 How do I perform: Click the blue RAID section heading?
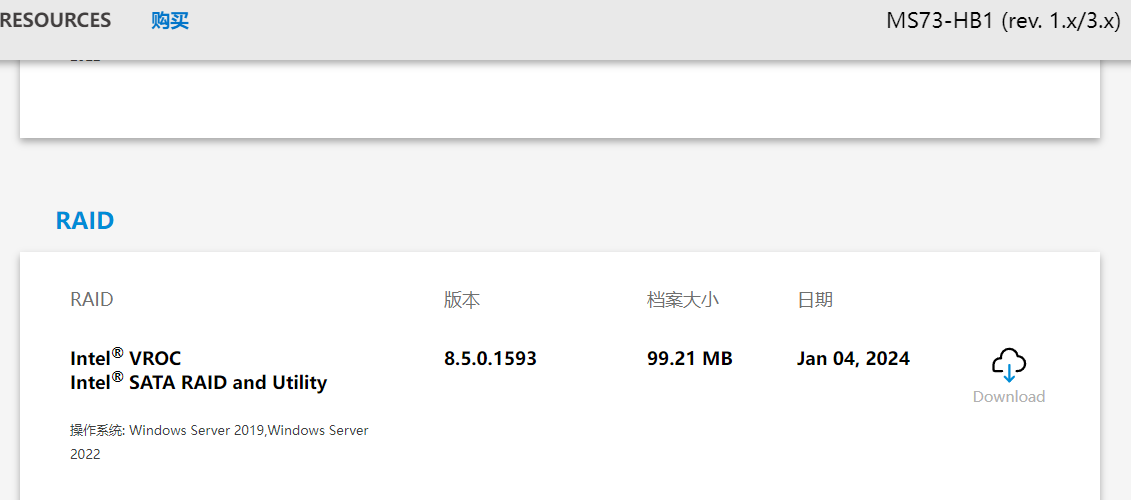pos(85,221)
